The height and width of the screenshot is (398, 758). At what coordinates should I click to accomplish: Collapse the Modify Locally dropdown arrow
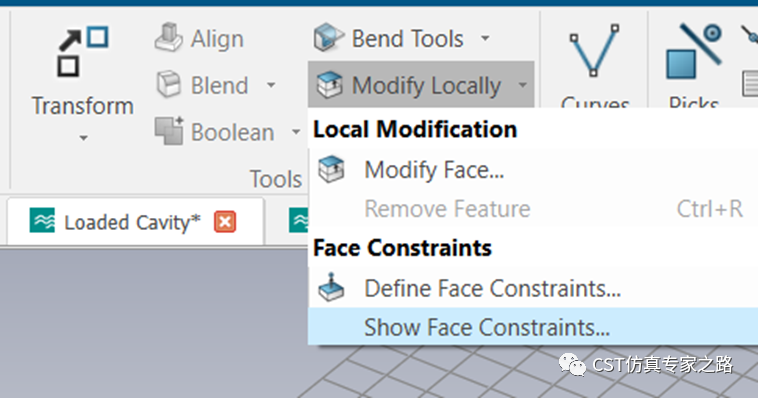point(523,85)
